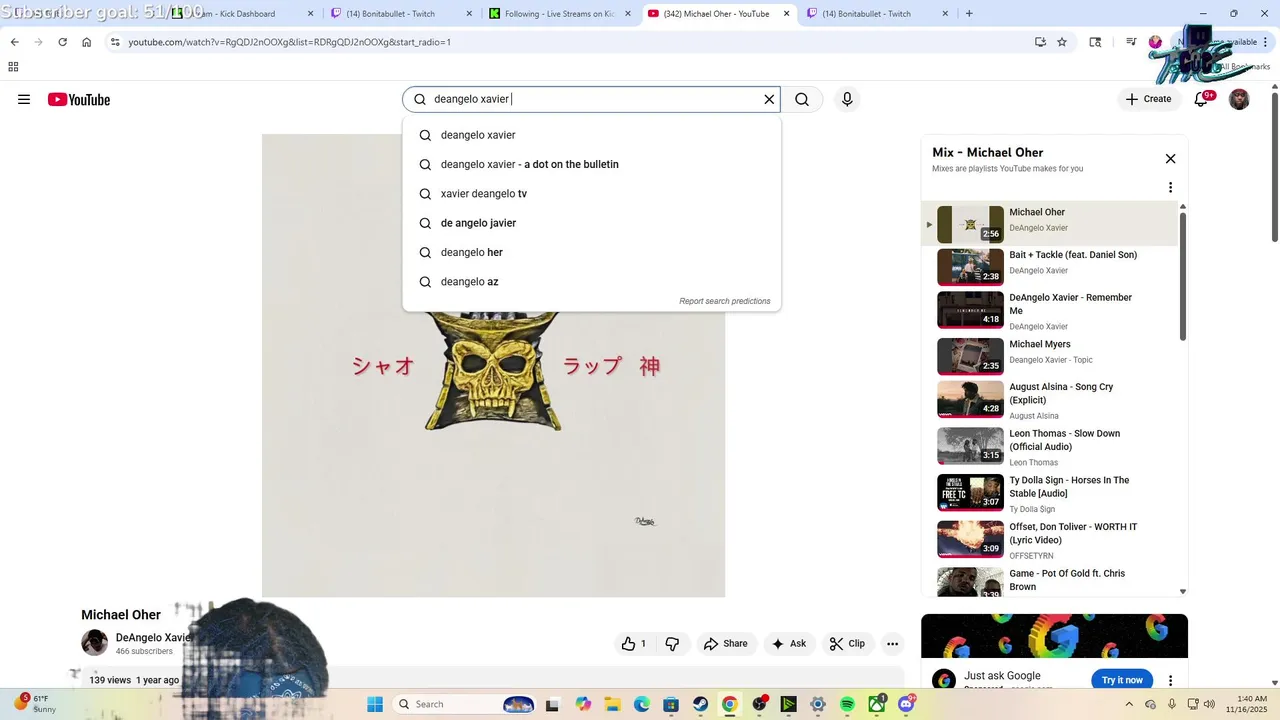Start voice search with the microphone

[847, 99]
